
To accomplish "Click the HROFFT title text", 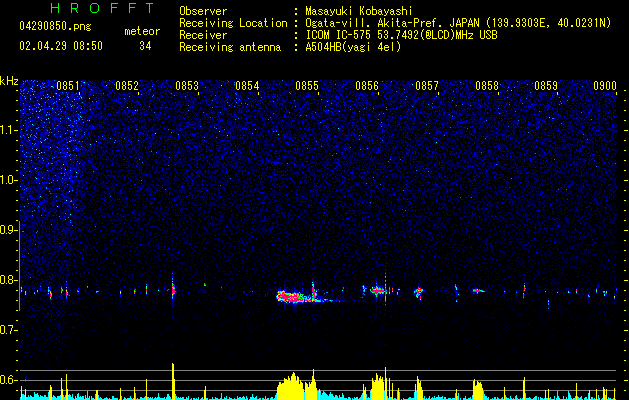I will (102, 8).
